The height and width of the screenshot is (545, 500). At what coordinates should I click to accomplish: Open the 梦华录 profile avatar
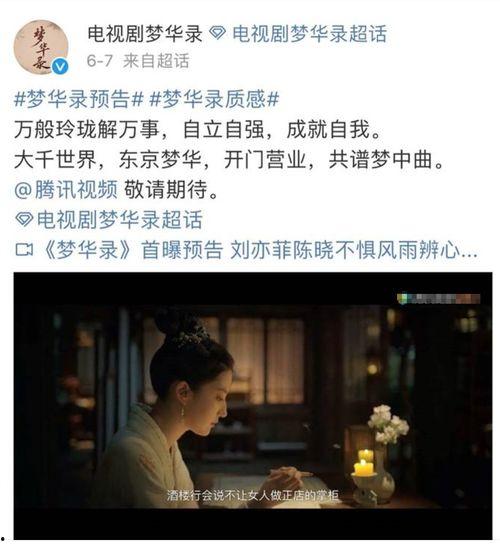pyautogui.click(x=41, y=47)
